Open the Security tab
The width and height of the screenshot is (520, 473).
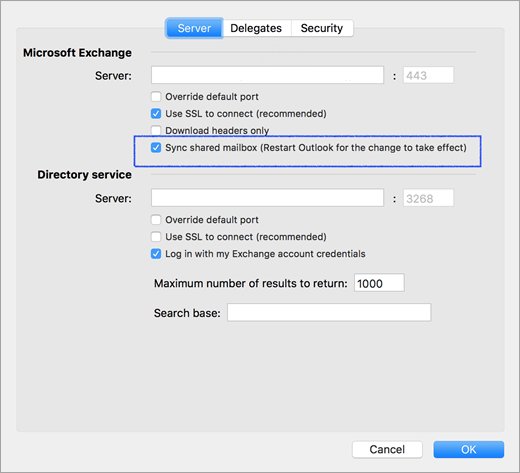click(x=322, y=28)
